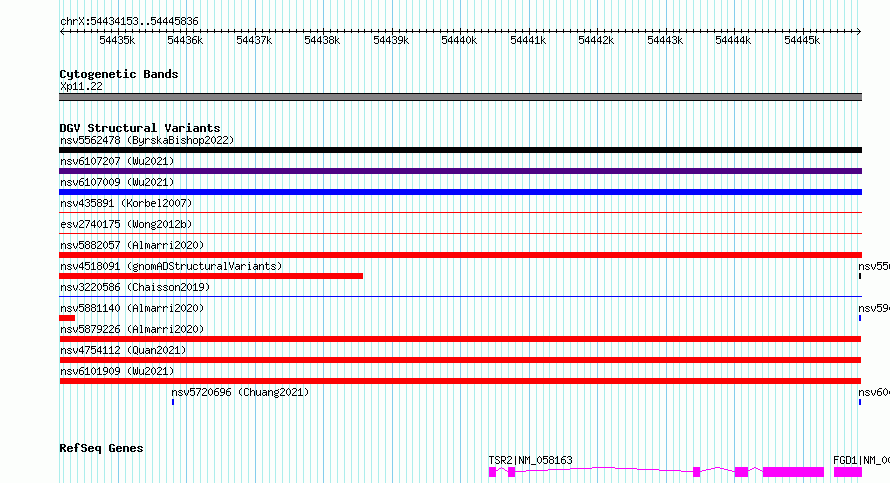This screenshot has width=890, height=483.
Task: Open nsv3220586 (Chaisson2019) variant label
Action: click(135, 287)
